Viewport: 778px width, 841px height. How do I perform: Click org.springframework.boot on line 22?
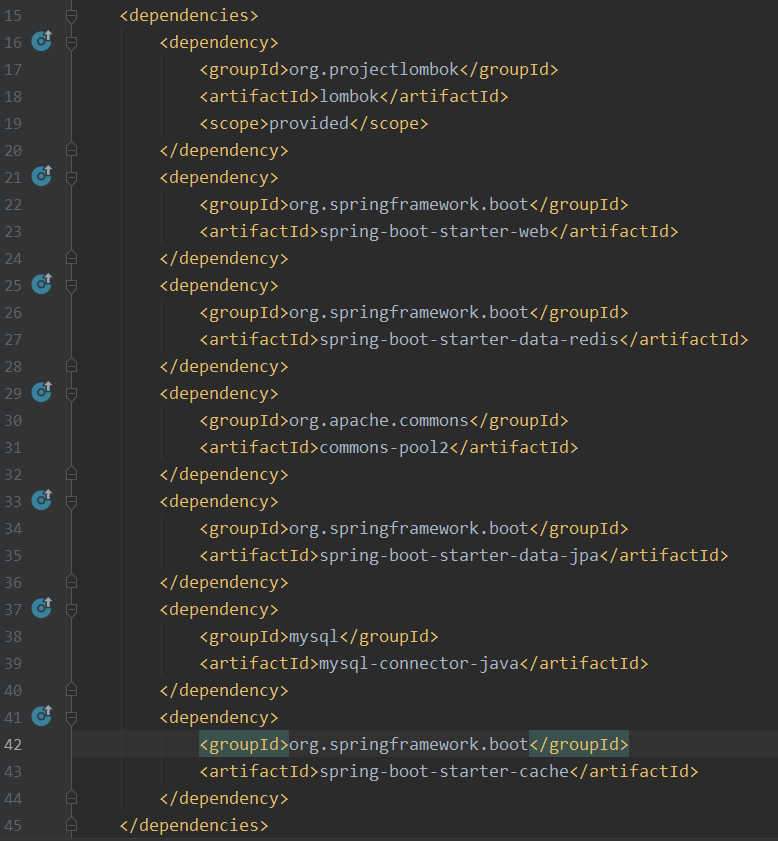(409, 204)
